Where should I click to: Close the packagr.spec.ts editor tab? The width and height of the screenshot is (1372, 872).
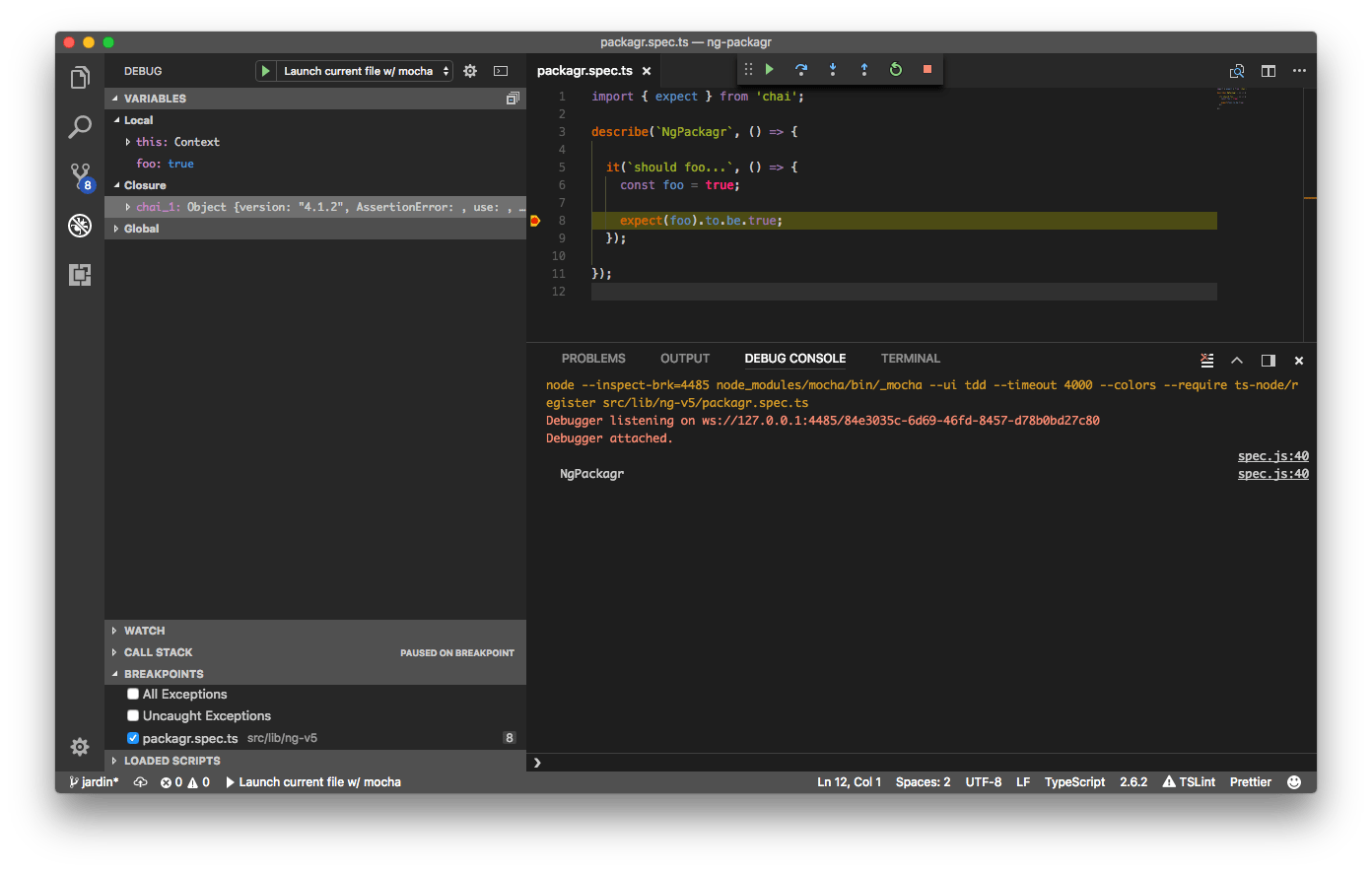[x=647, y=71]
